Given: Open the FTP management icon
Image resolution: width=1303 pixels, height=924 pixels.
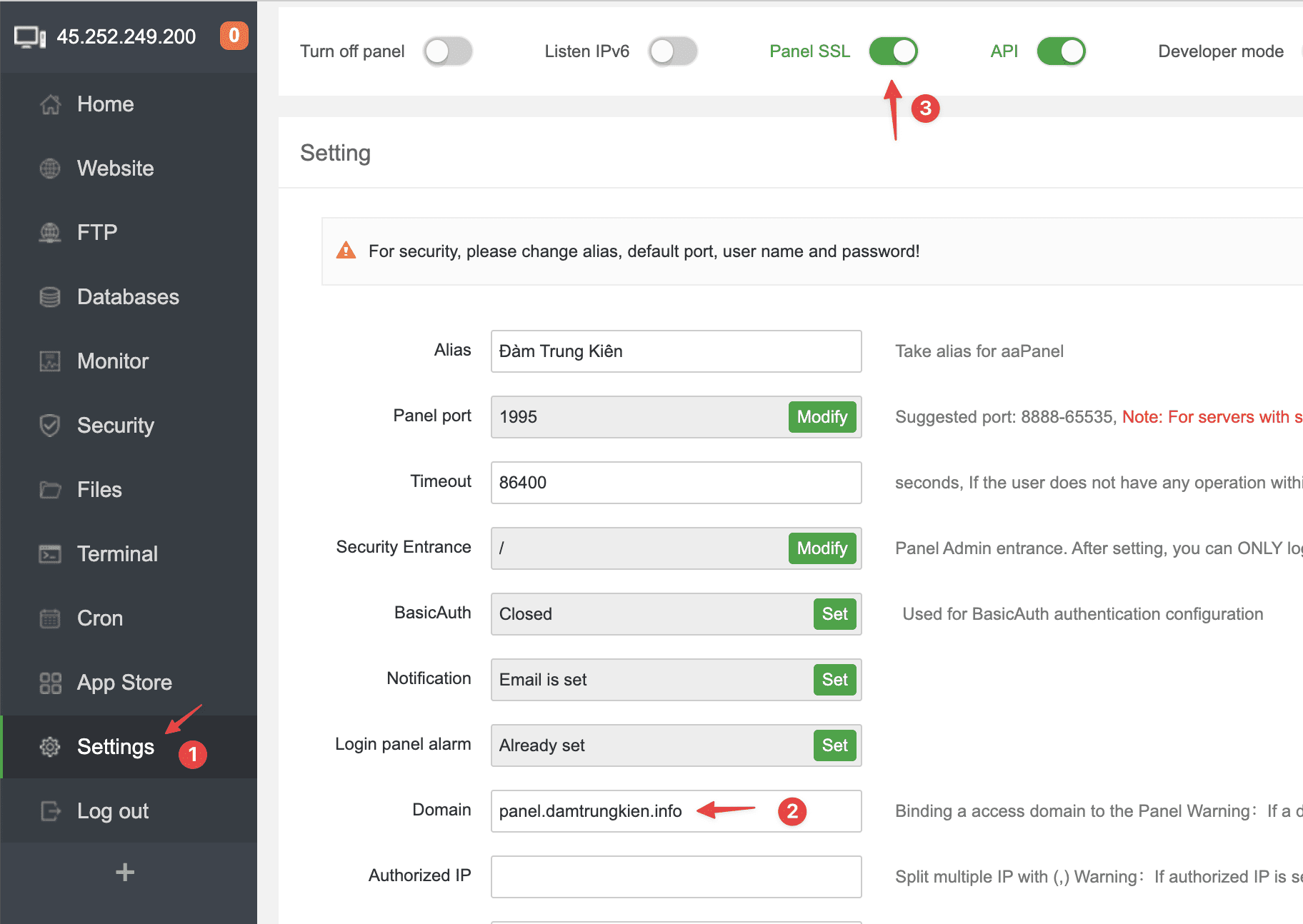Looking at the screenshot, I should (x=50, y=232).
